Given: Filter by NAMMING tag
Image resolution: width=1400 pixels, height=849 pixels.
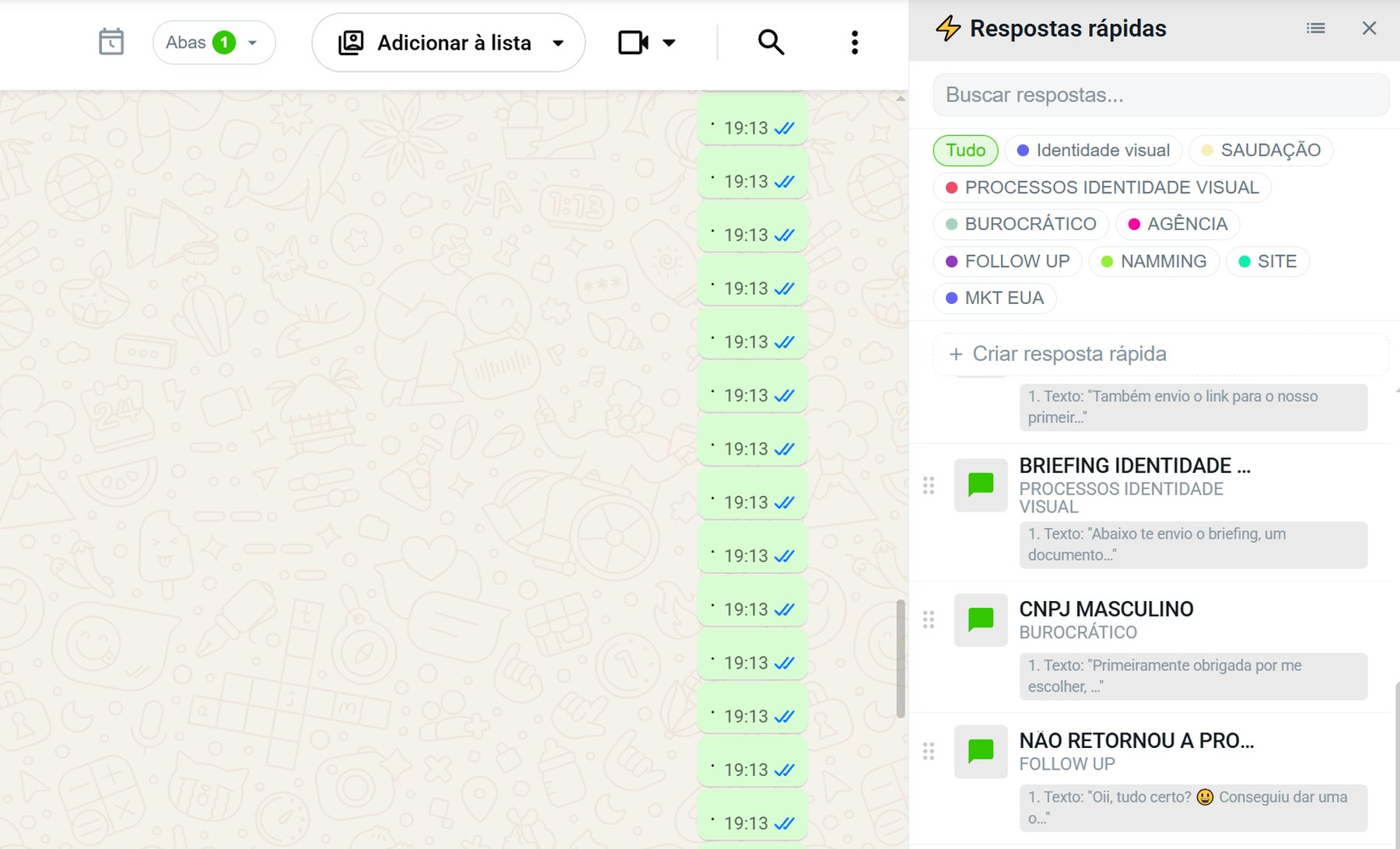Looking at the screenshot, I should (x=1154, y=261).
